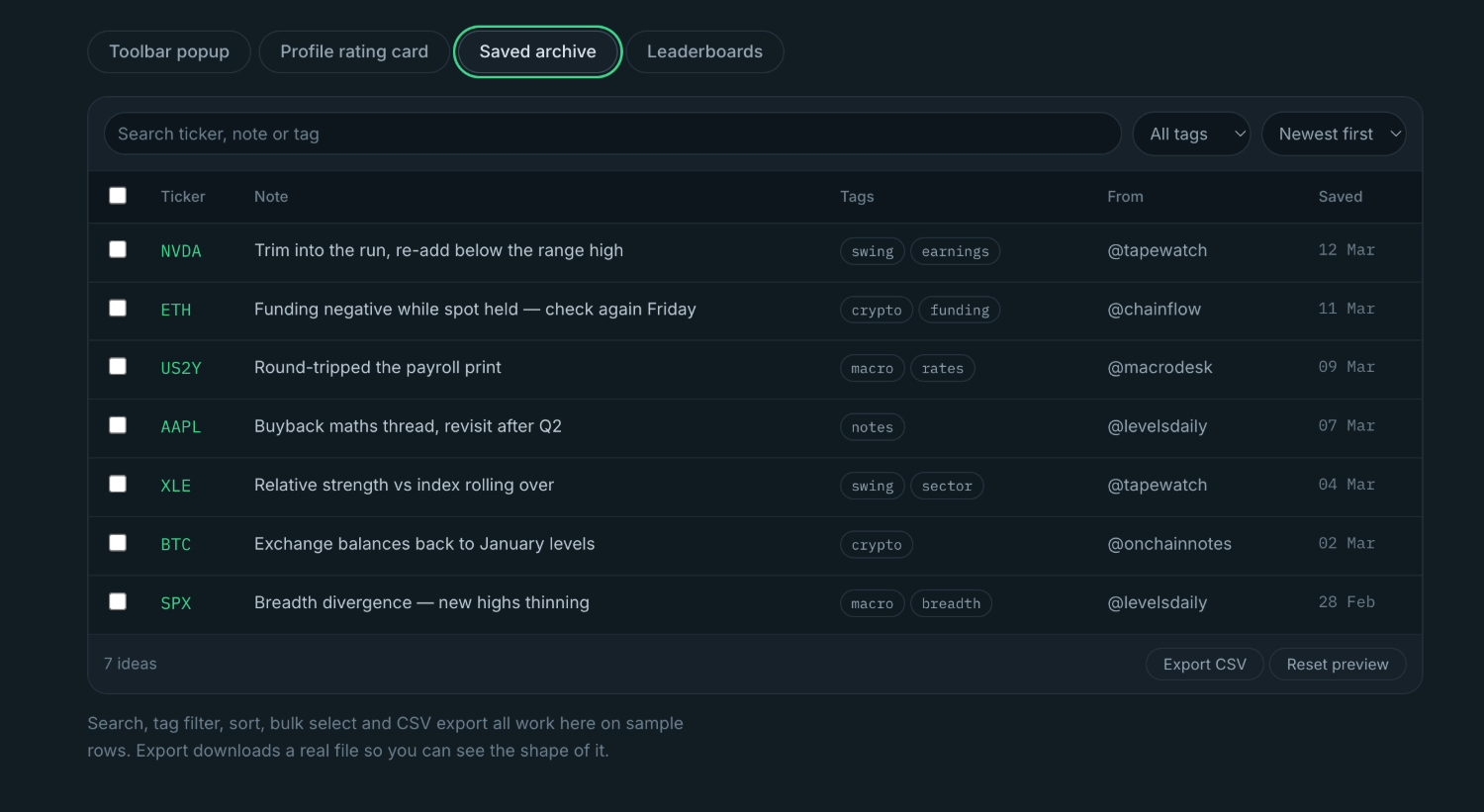Select the ETH row checkbox
The image size is (1484, 812).
(118, 308)
